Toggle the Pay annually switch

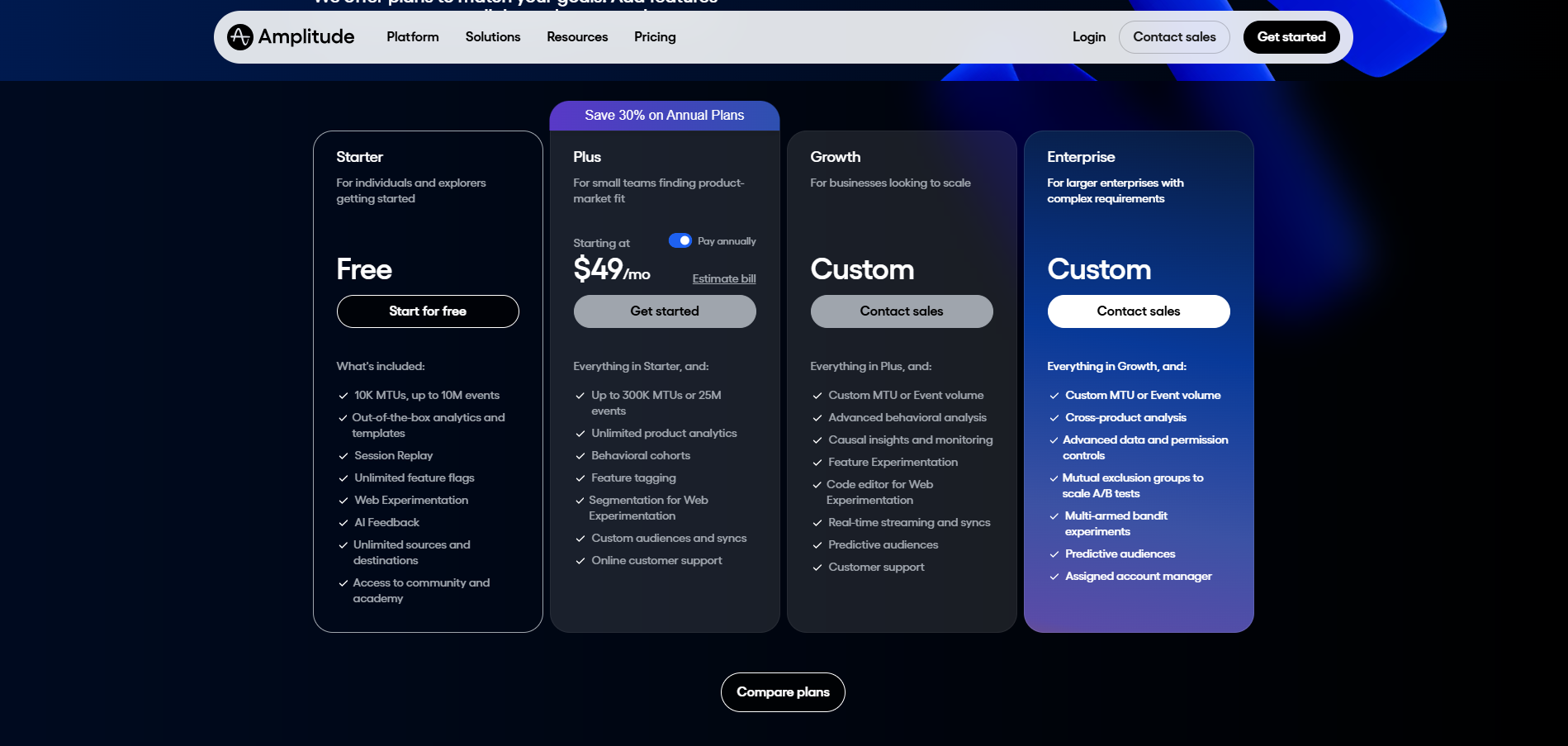(x=680, y=240)
